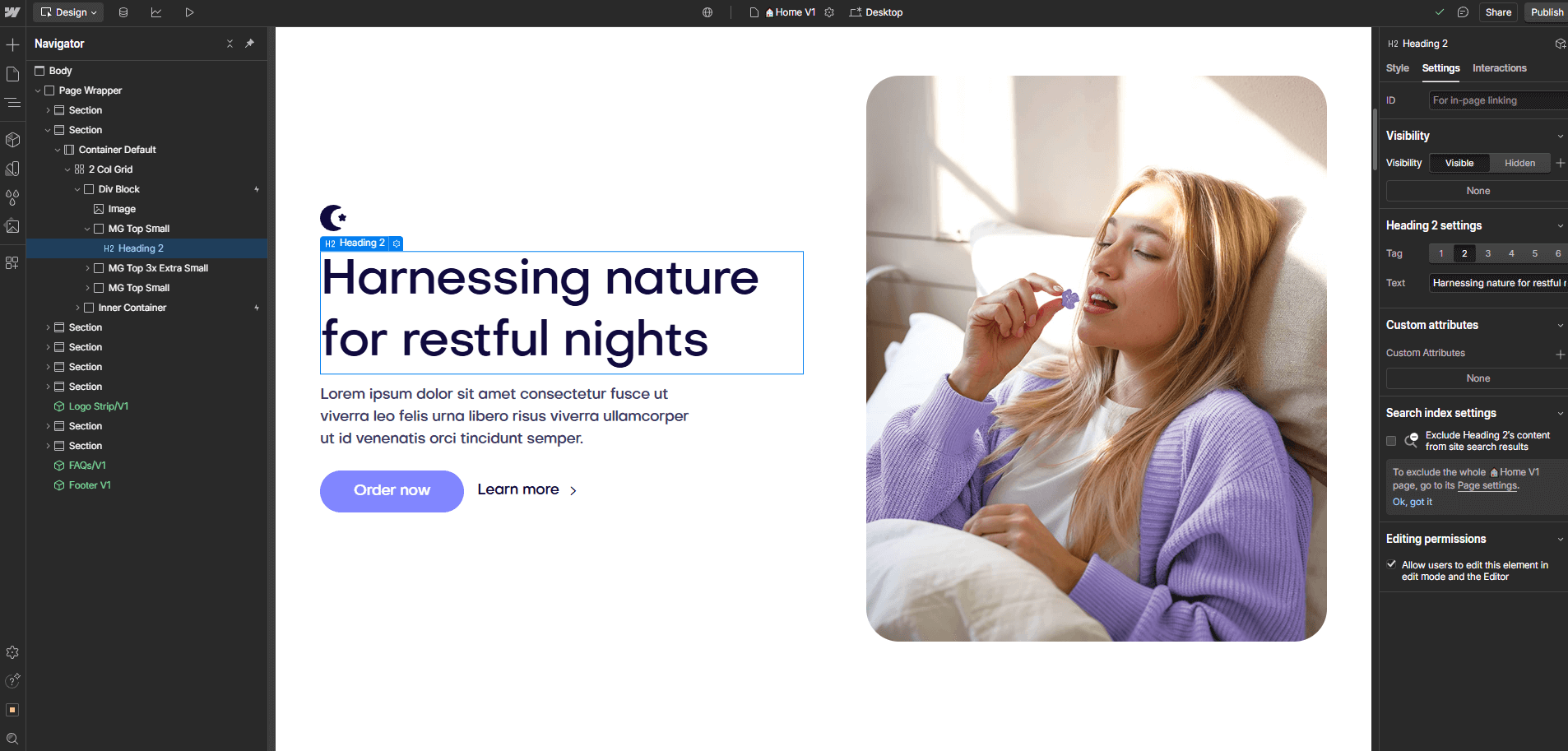The width and height of the screenshot is (1568, 751).
Task: Switch to the Style tab
Action: [1397, 68]
